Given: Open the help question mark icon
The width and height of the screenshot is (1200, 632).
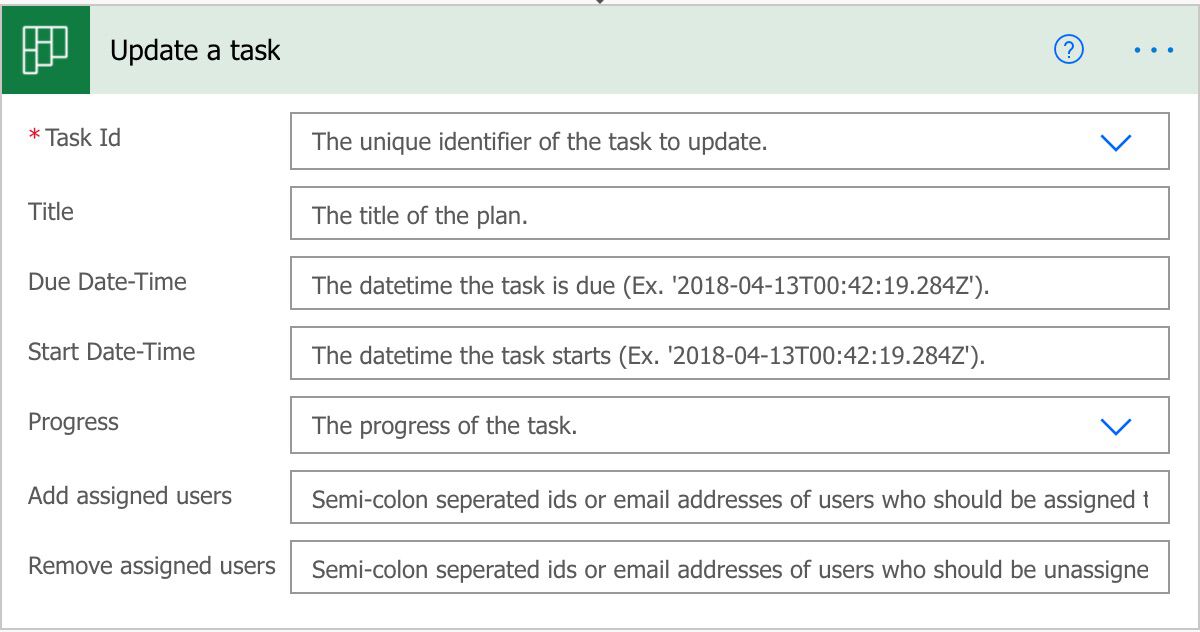Looking at the screenshot, I should click(1067, 49).
